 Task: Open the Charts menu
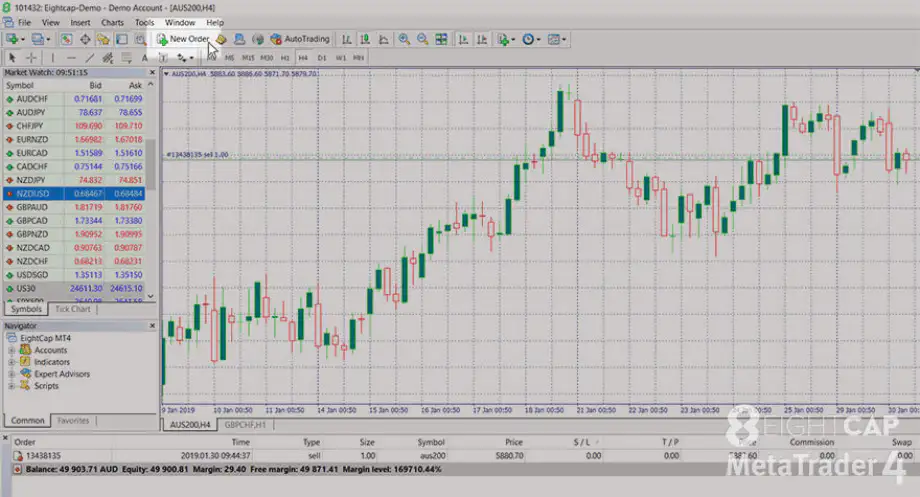click(x=113, y=22)
